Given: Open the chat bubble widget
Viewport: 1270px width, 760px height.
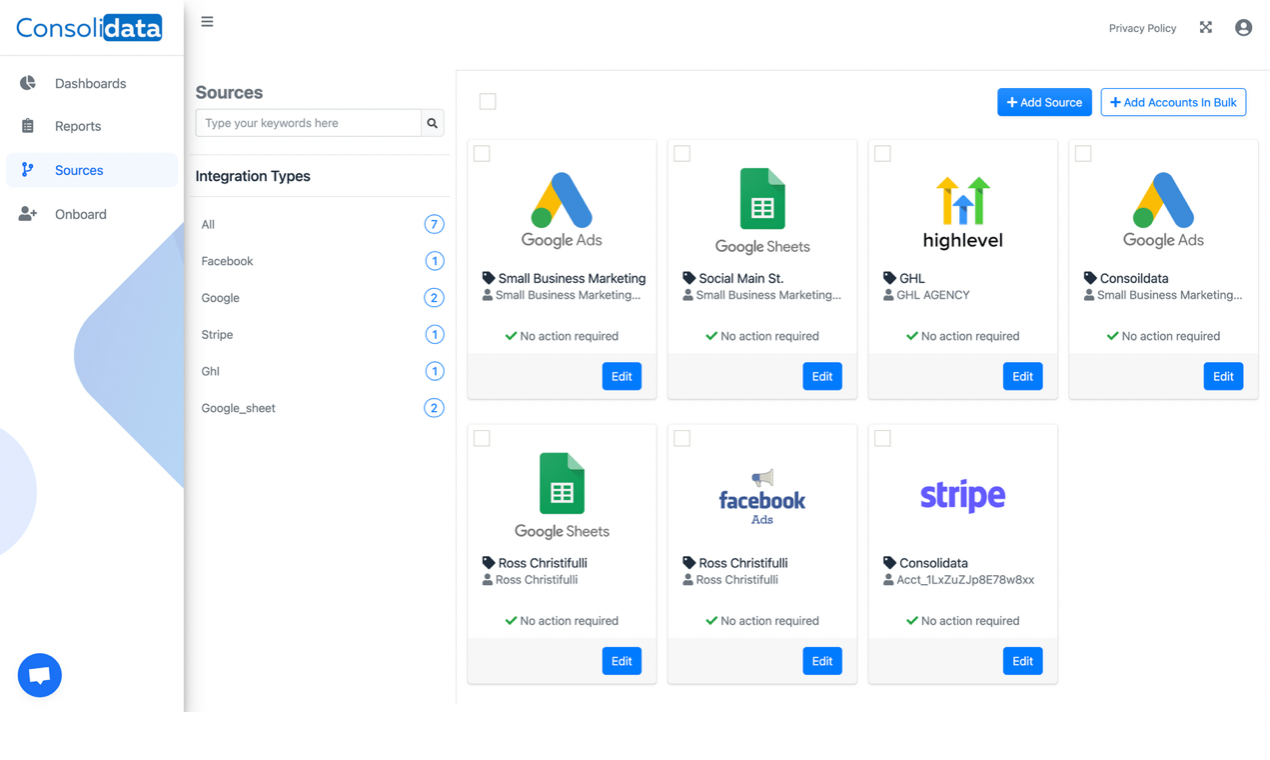Looking at the screenshot, I should point(40,675).
